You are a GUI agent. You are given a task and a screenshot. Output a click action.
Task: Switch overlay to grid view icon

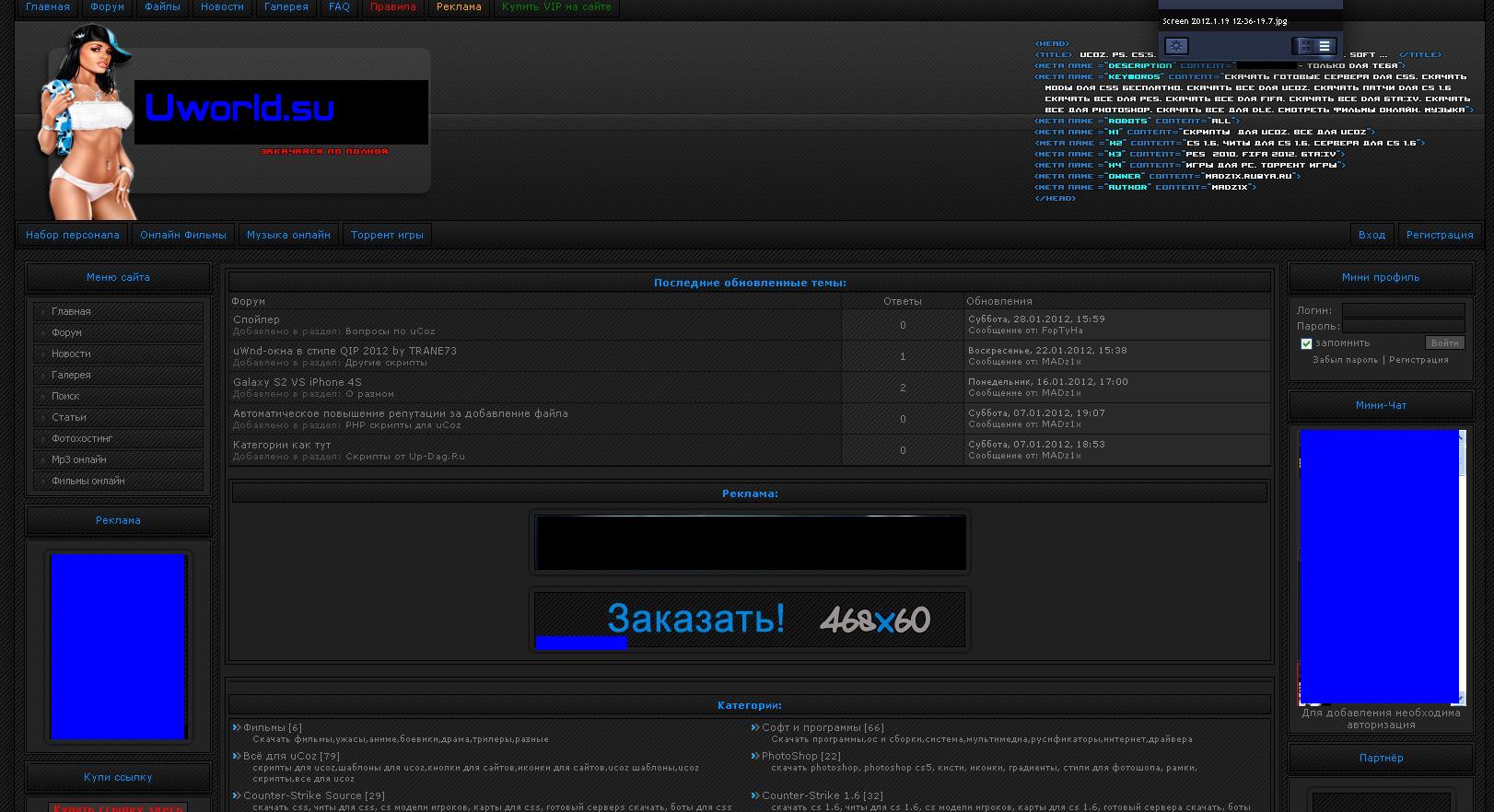coord(1304,46)
